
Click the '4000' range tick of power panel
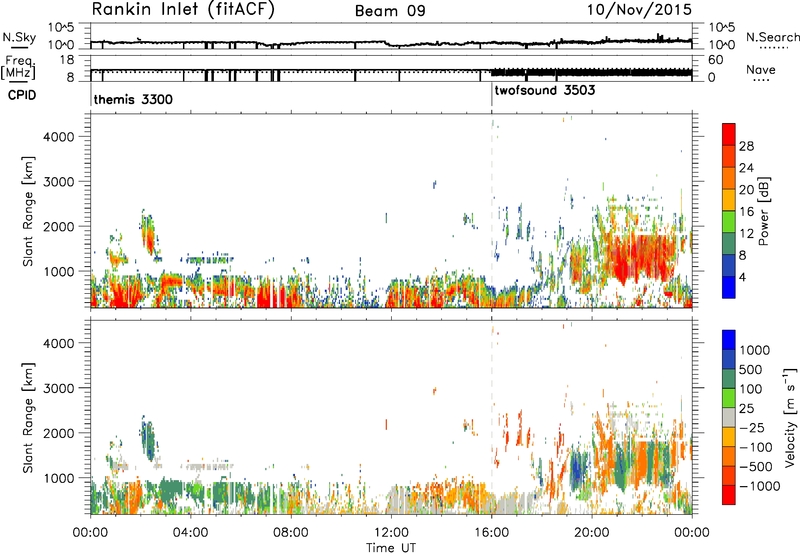click(58, 137)
